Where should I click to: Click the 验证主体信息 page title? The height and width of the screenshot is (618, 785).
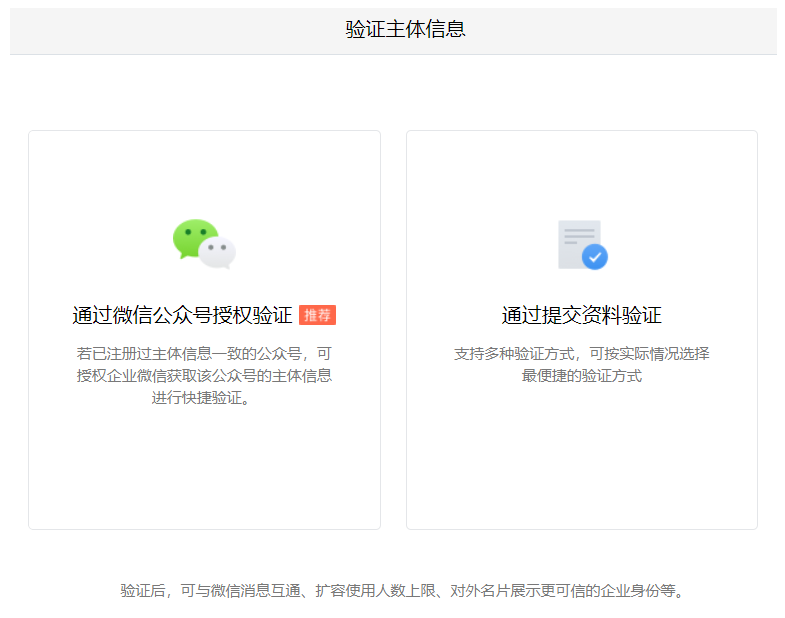coord(405,29)
